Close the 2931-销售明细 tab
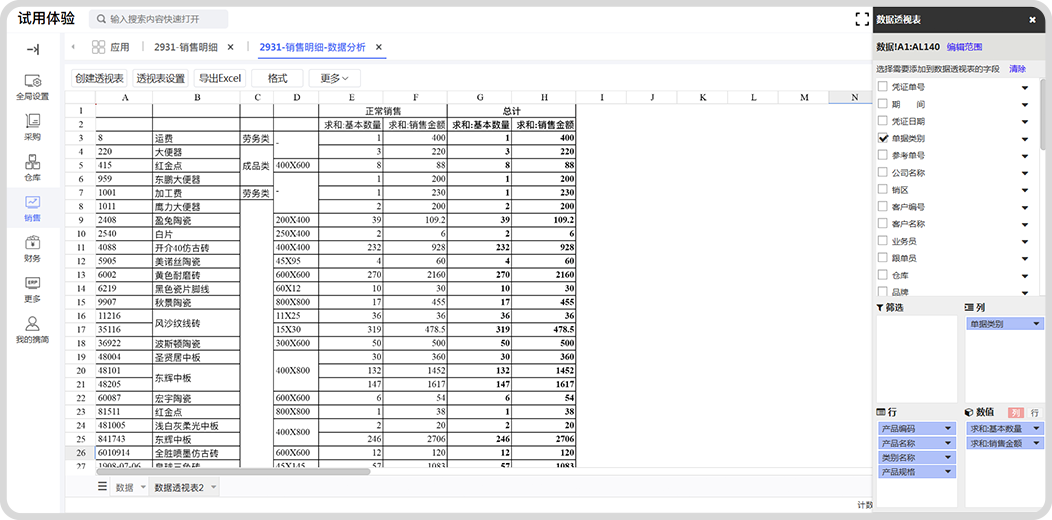This screenshot has height=520, width=1052. point(230,47)
